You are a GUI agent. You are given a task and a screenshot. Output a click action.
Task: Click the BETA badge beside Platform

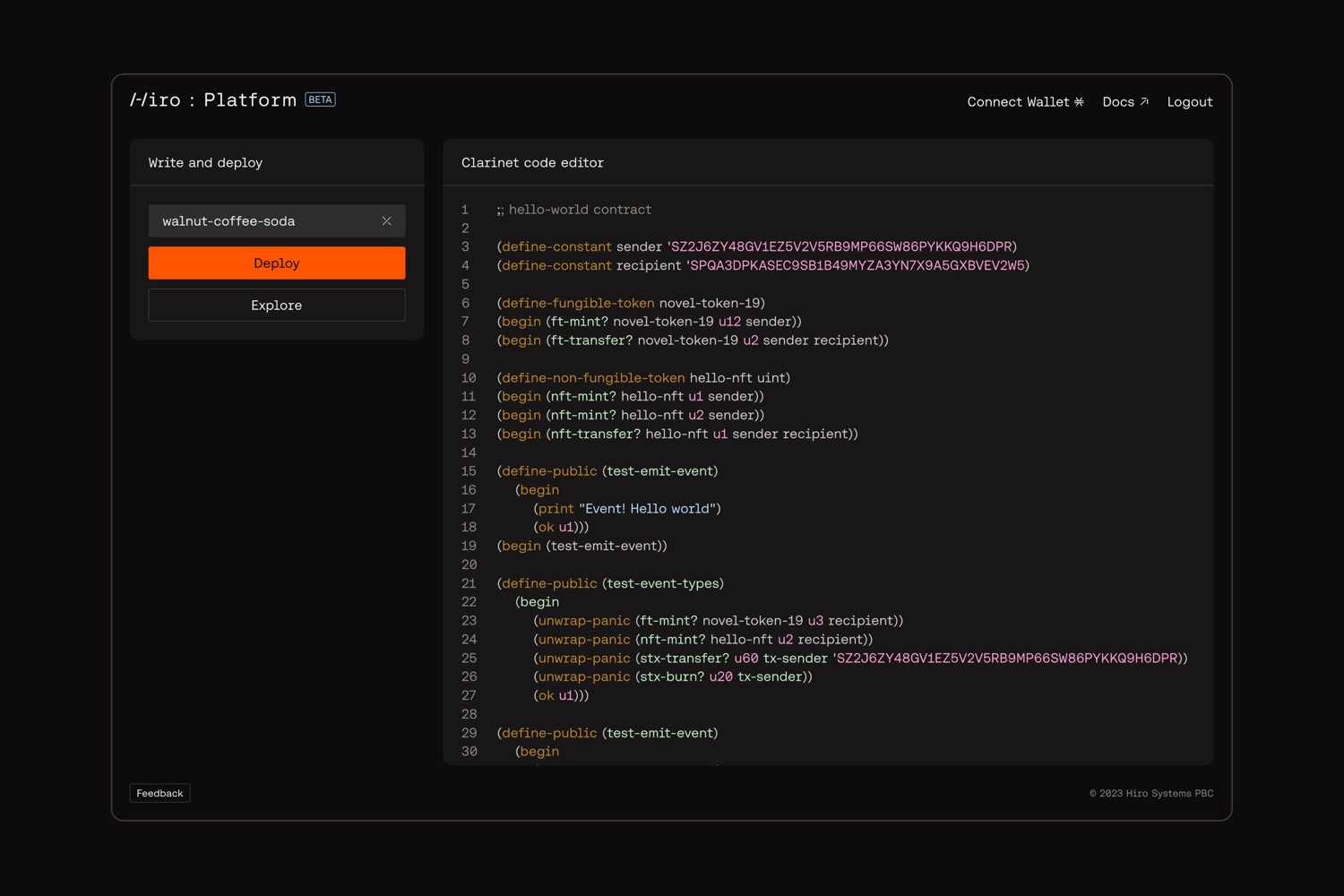pyautogui.click(x=320, y=99)
